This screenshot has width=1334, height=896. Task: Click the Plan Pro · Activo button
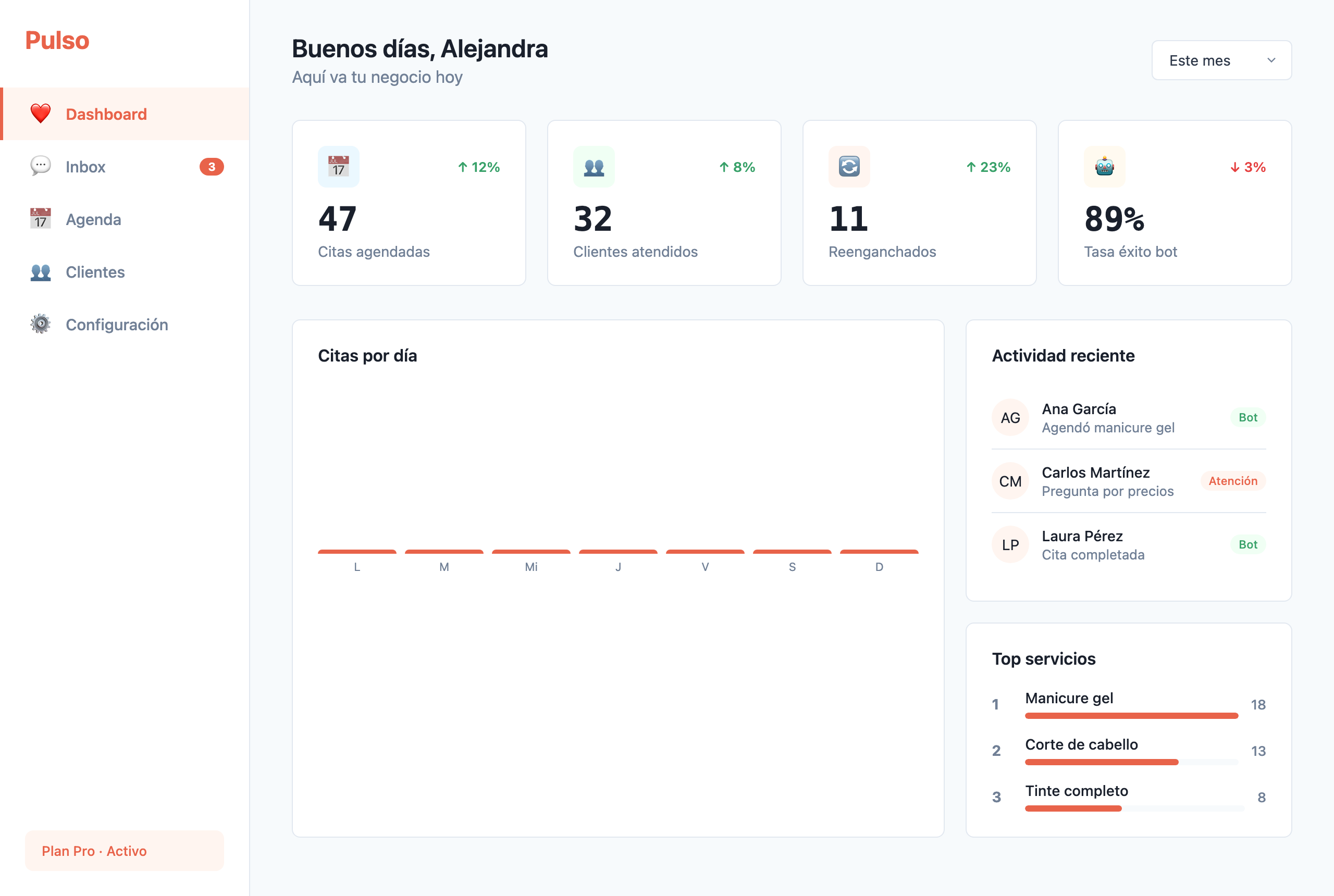click(125, 850)
